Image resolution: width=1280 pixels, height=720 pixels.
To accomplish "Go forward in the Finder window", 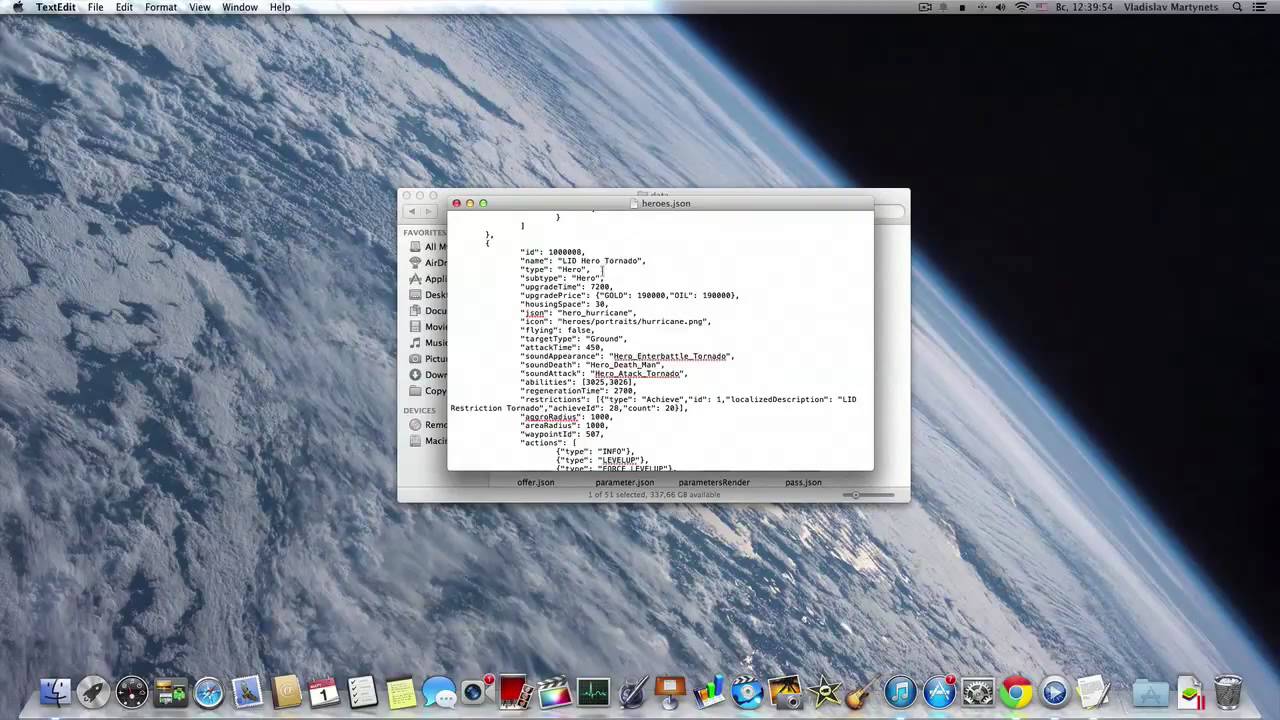I will pos(429,211).
